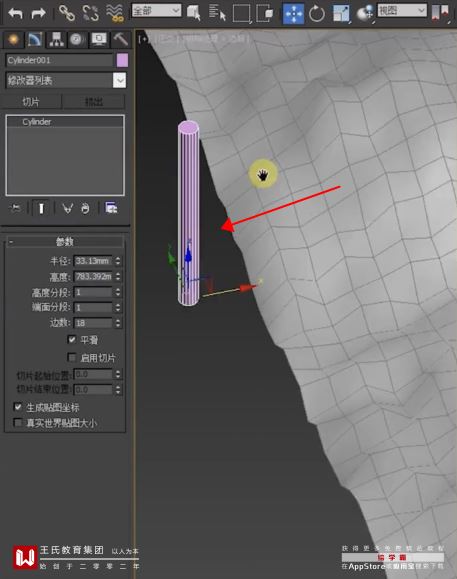
Task: Enable the 启用切片 checkbox
Action: click(x=72, y=357)
